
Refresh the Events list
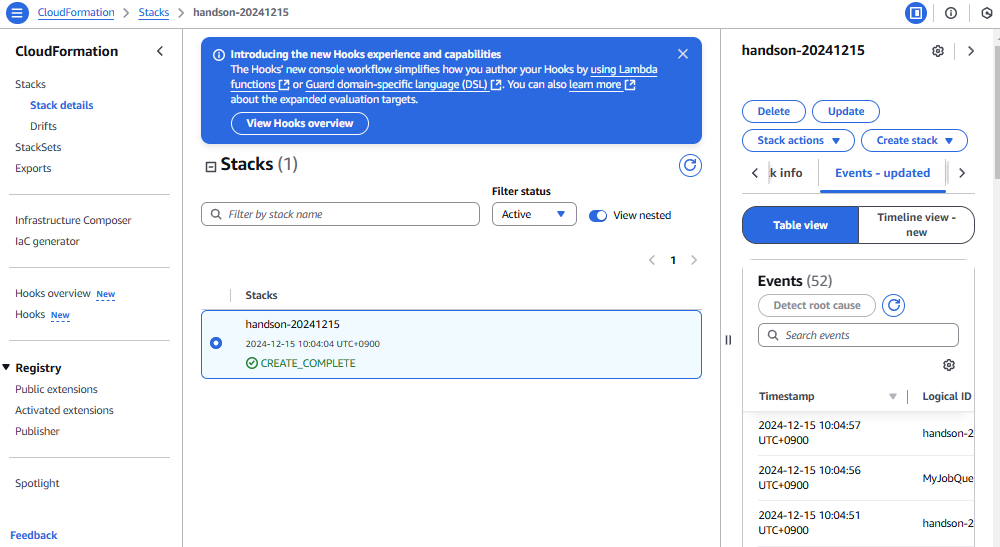coord(893,305)
